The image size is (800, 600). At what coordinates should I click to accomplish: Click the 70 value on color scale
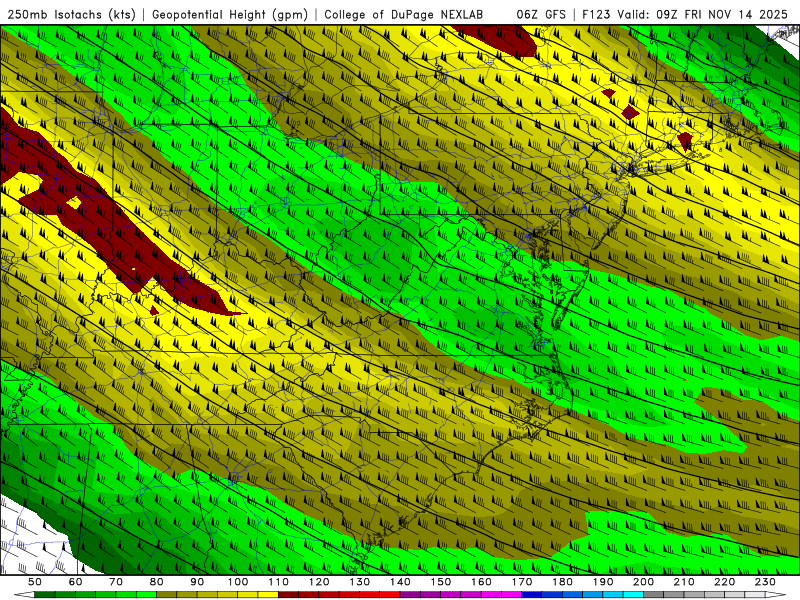click(x=116, y=582)
